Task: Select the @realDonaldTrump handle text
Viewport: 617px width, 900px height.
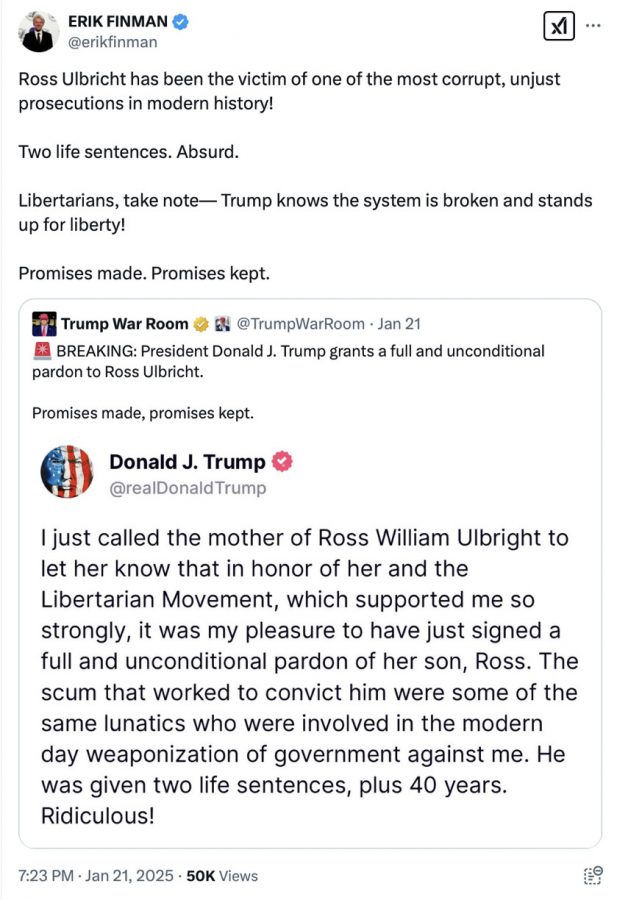Action: pyautogui.click(x=187, y=488)
